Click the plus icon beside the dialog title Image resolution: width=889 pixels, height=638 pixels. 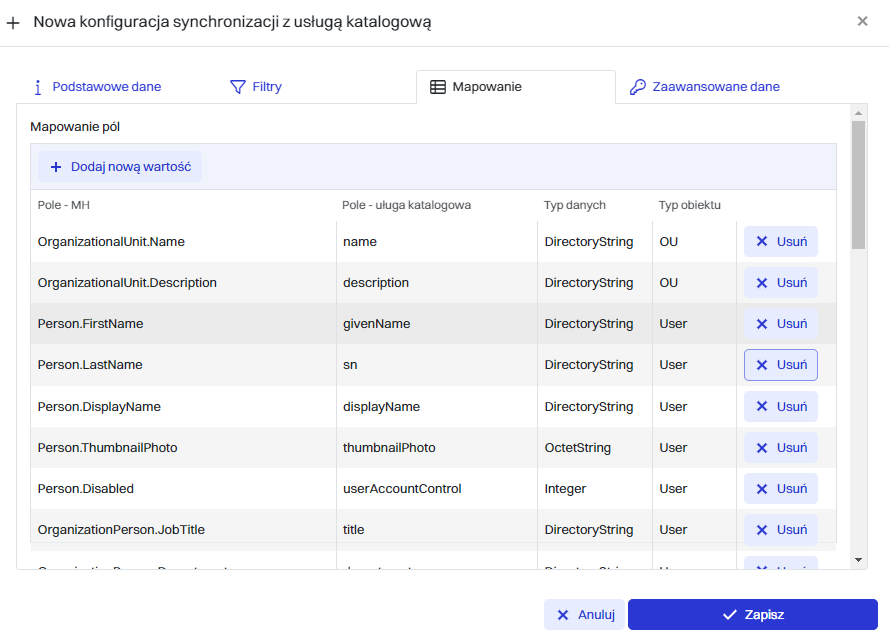click(13, 22)
